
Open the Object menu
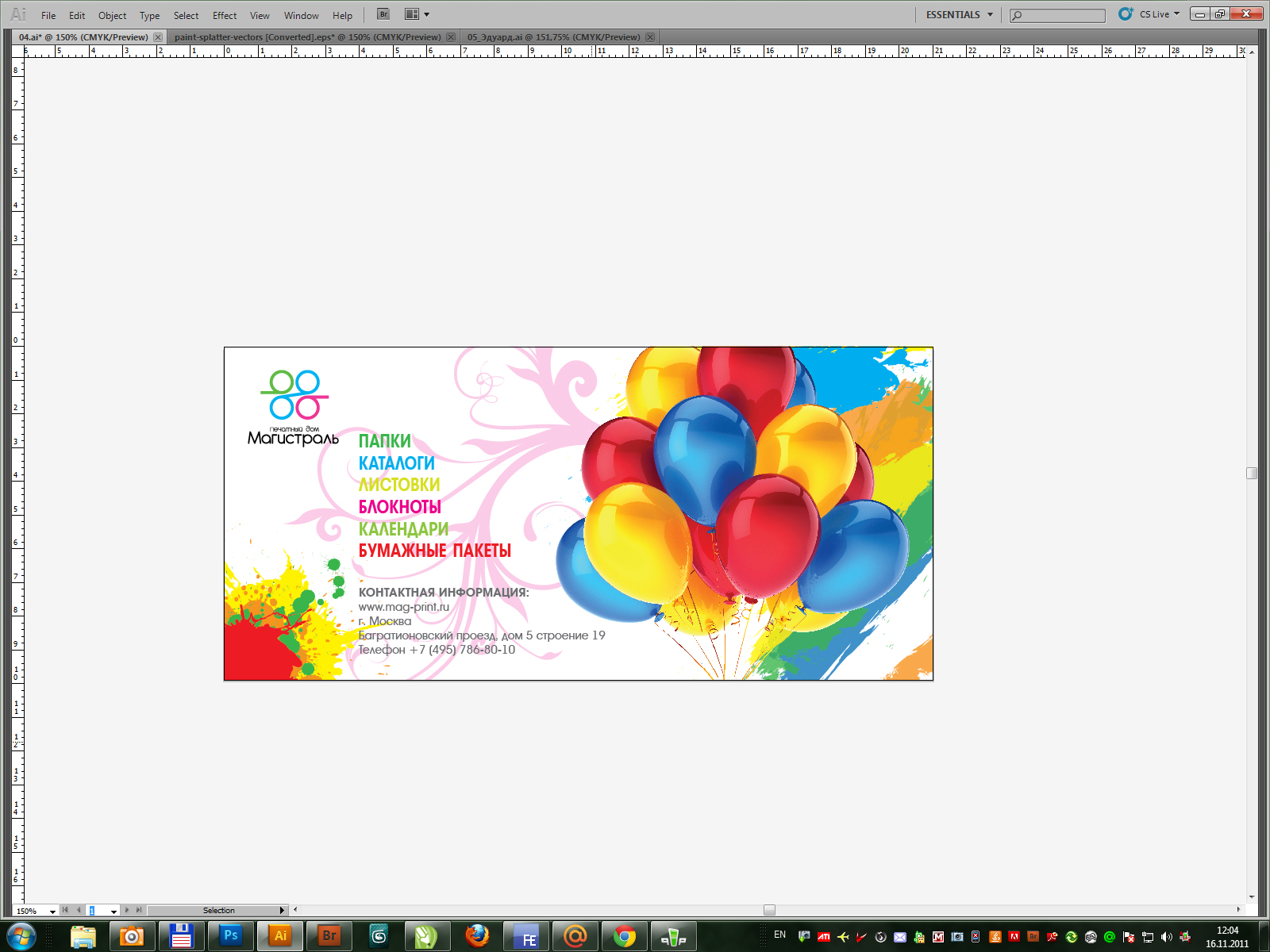(112, 15)
